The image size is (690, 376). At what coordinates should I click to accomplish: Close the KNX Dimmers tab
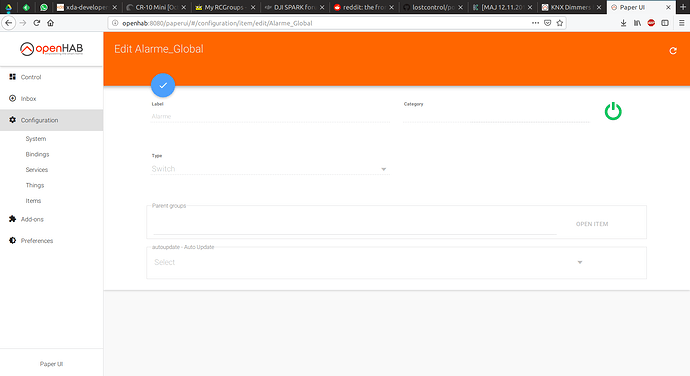point(598,7)
